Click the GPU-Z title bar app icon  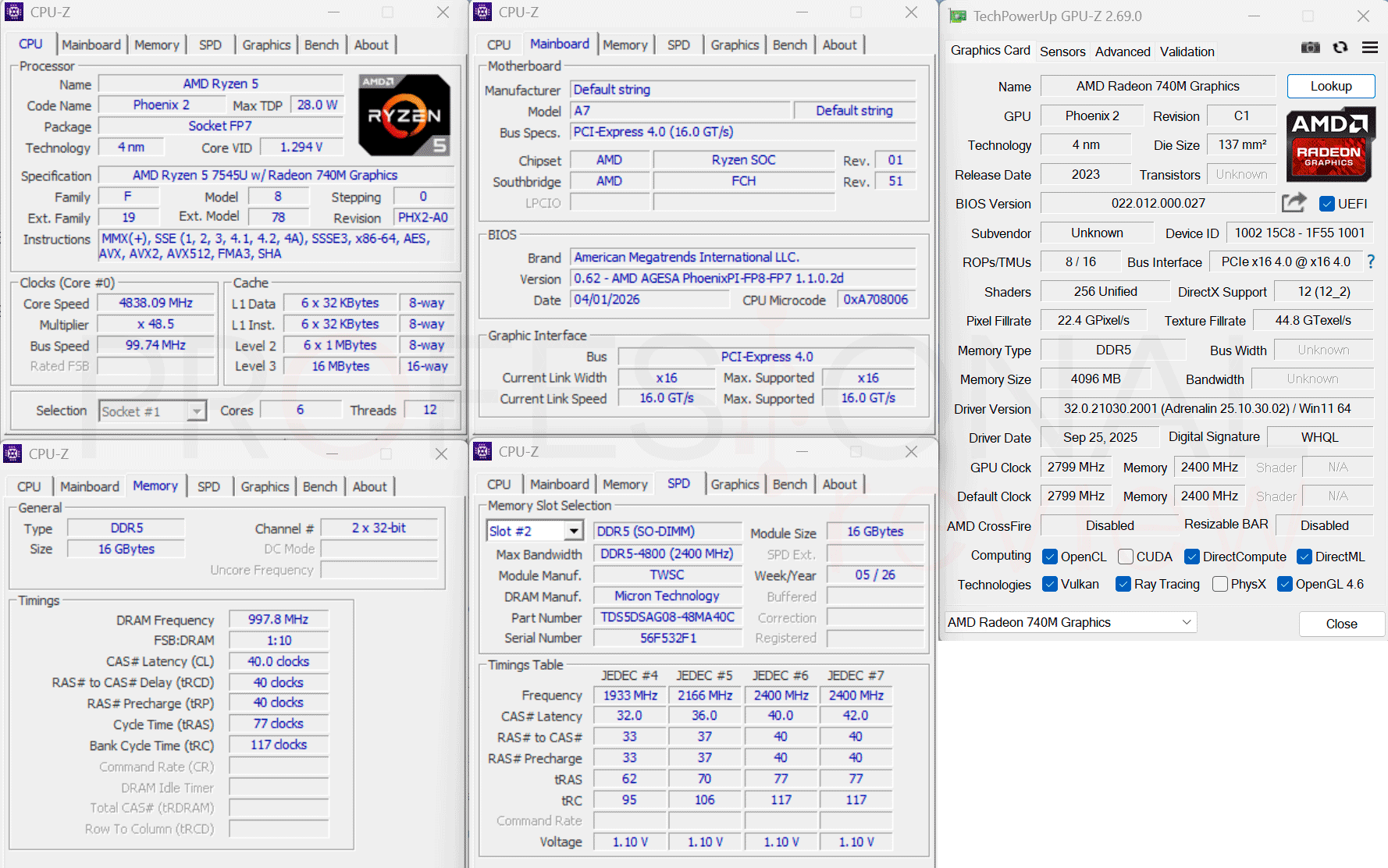(x=958, y=16)
